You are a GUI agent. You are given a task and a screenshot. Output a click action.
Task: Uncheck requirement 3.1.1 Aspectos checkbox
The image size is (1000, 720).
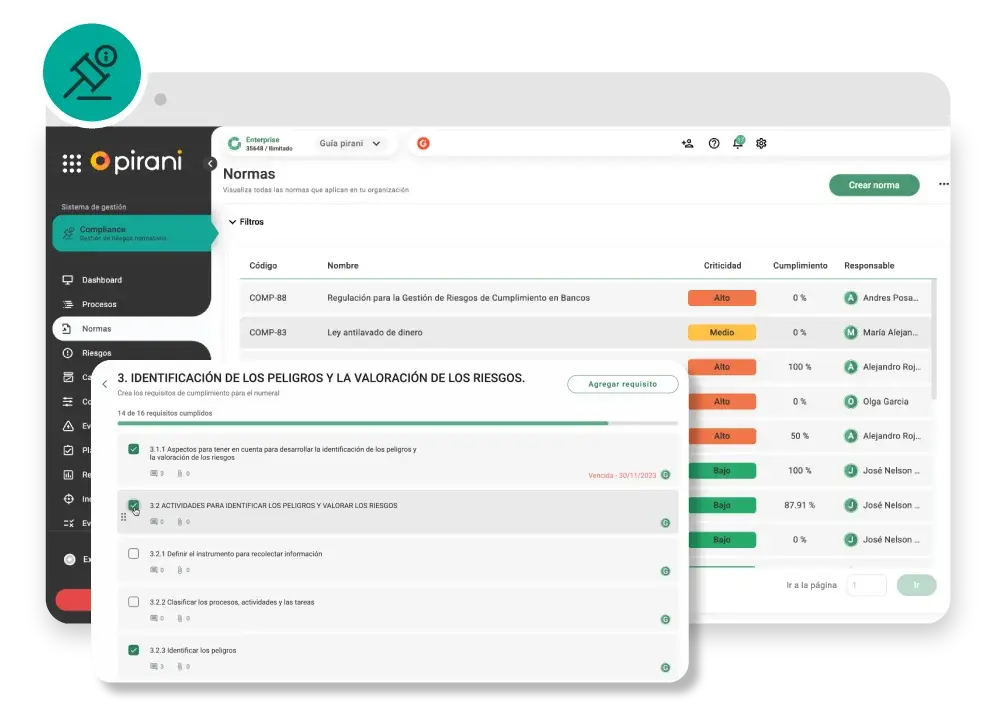pyautogui.click(x=134, y=450)
